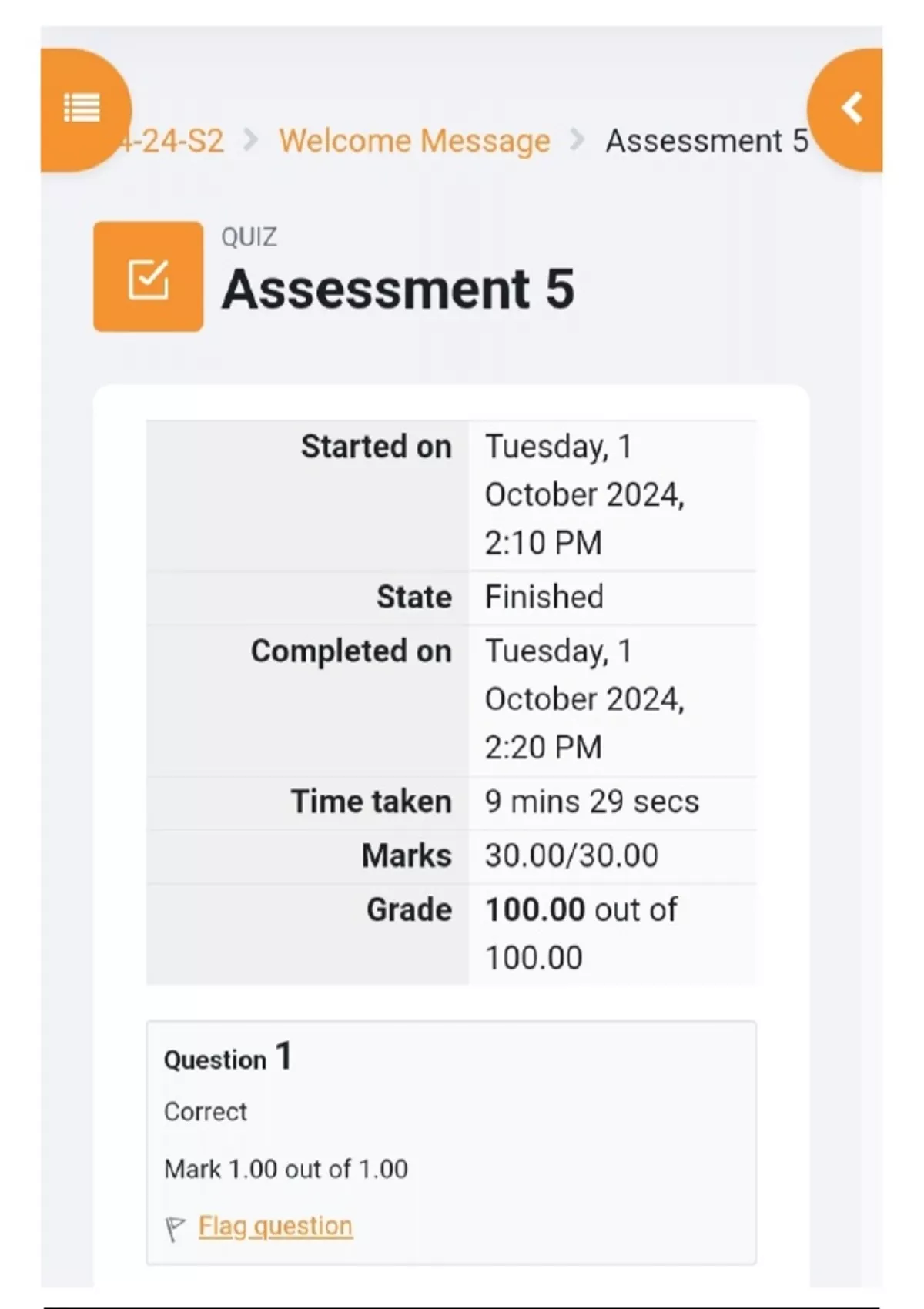This screenshot has height=1309, width=924.
Task: Go to the 24-S2 course breadcrumb
Action: 177,141
